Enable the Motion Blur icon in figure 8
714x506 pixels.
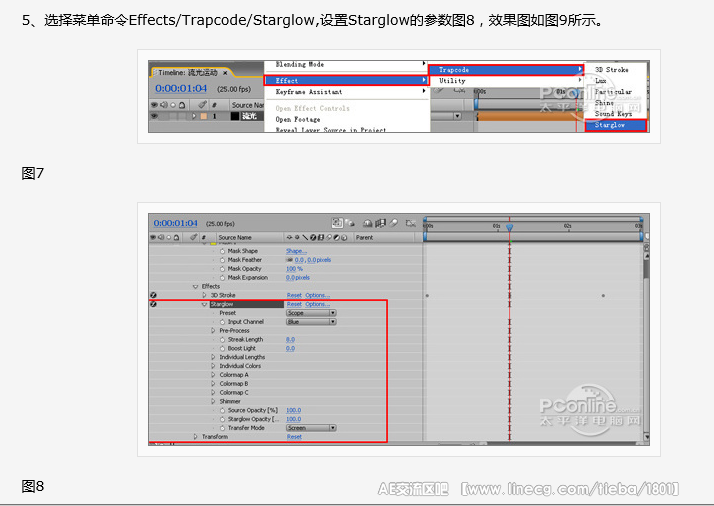point(393,223)
